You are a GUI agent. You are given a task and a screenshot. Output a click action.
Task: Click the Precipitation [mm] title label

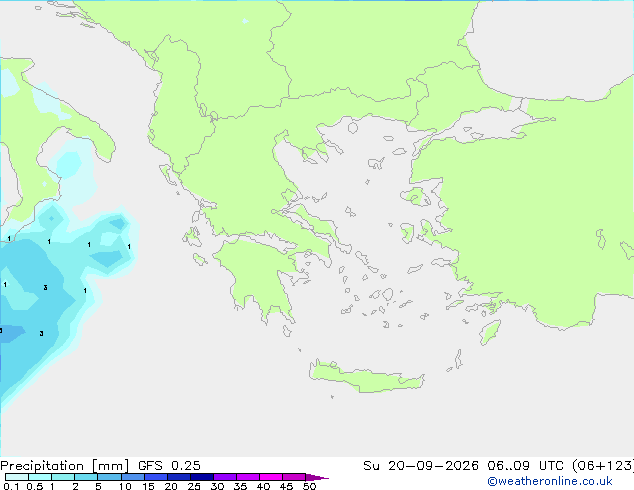coord(65,466)
